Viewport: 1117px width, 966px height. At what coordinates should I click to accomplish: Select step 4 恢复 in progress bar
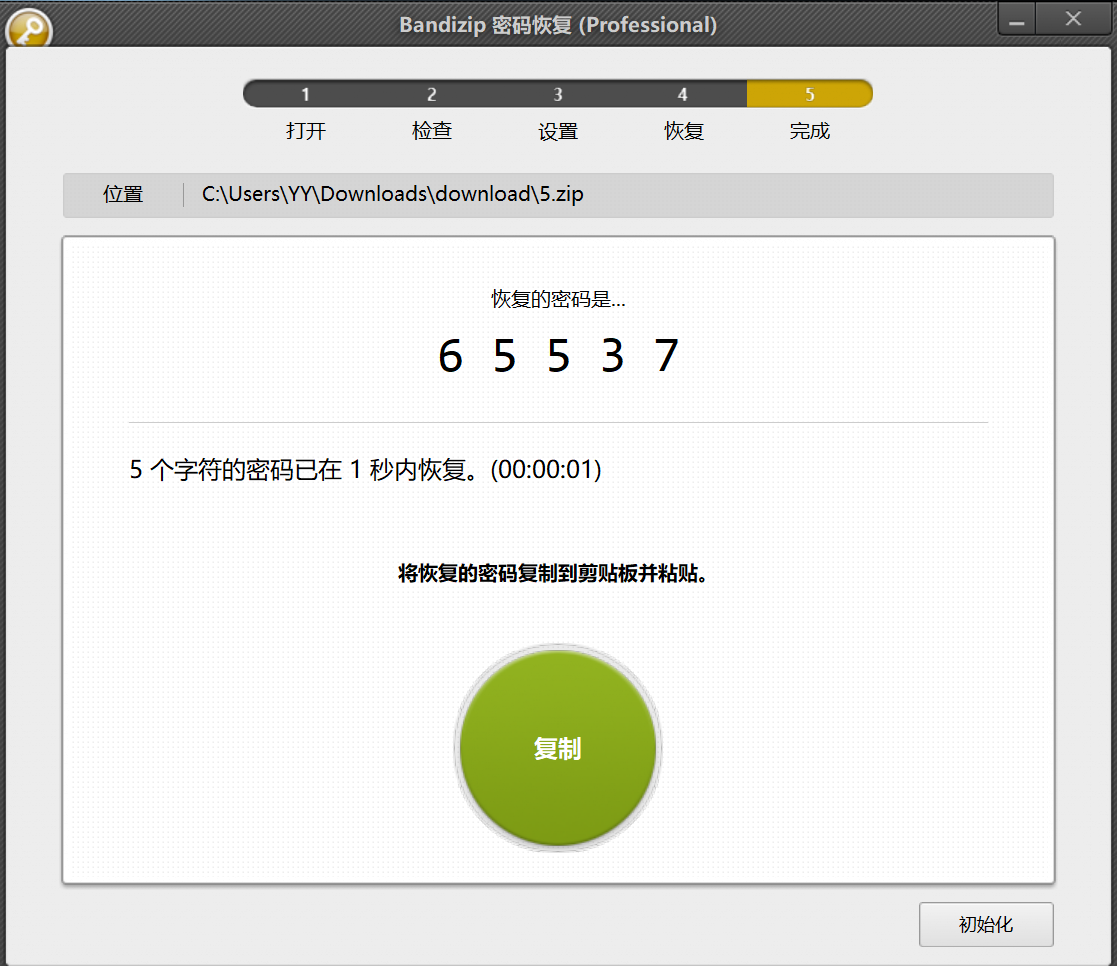[x=683, y=94]
